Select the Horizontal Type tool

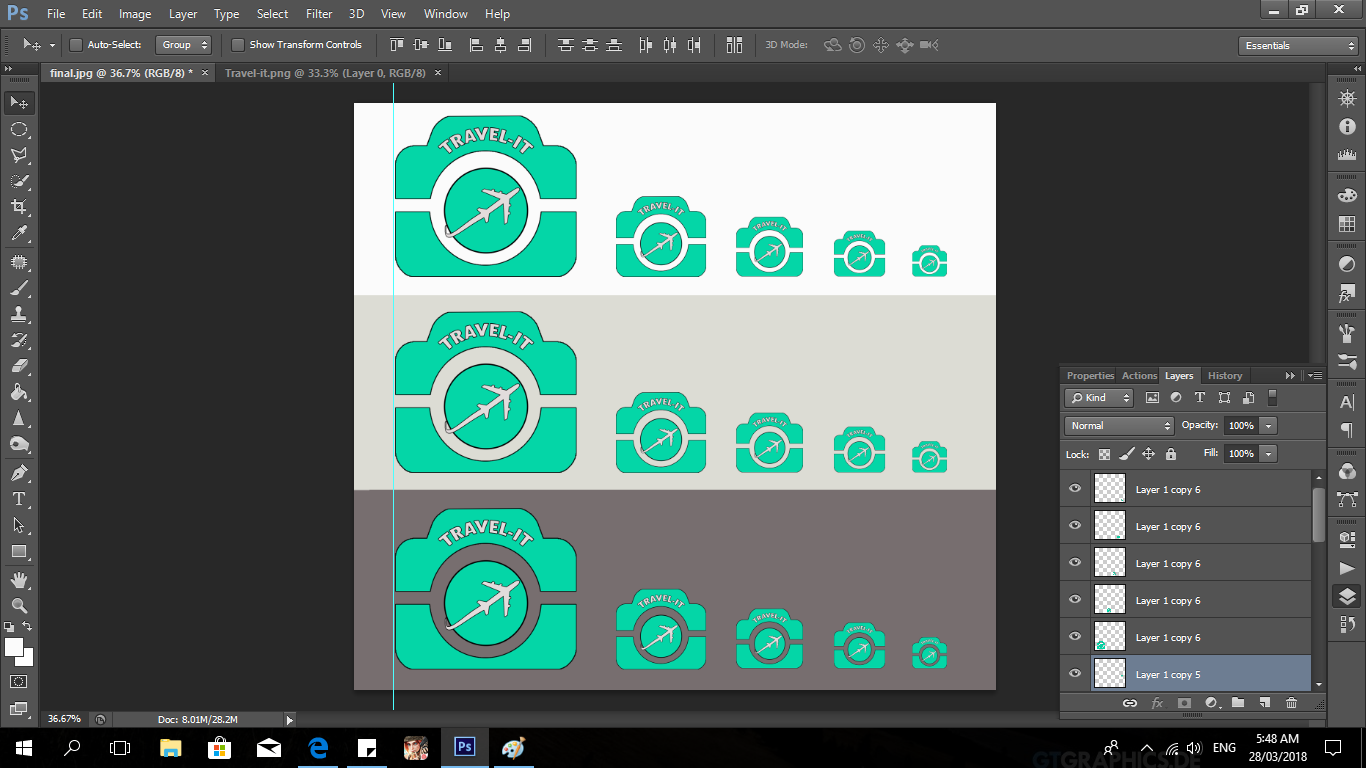(x=19, y=499)
